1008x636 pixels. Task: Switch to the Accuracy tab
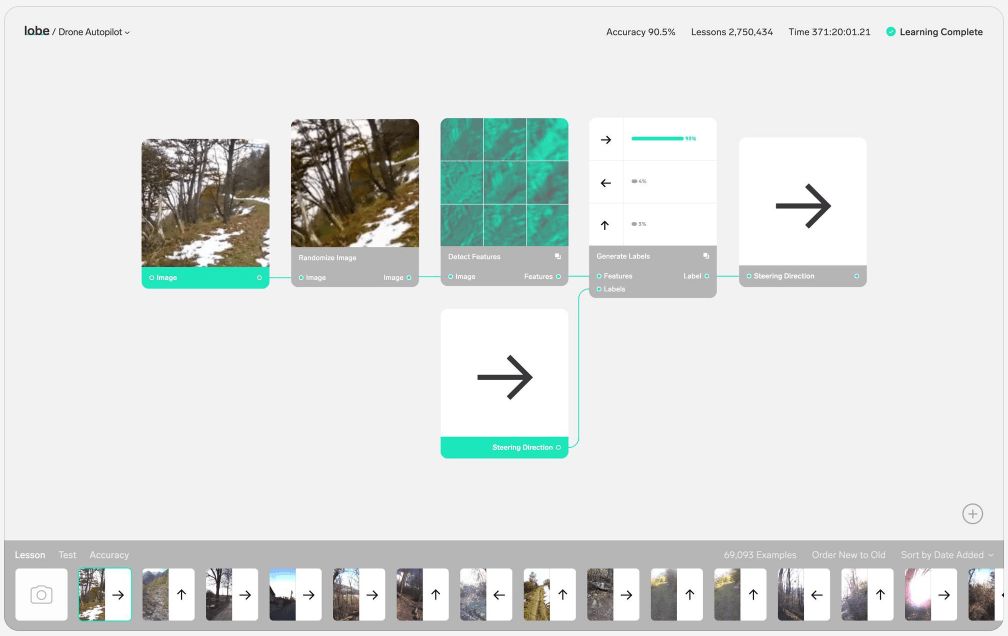click(x=109, y=555)
